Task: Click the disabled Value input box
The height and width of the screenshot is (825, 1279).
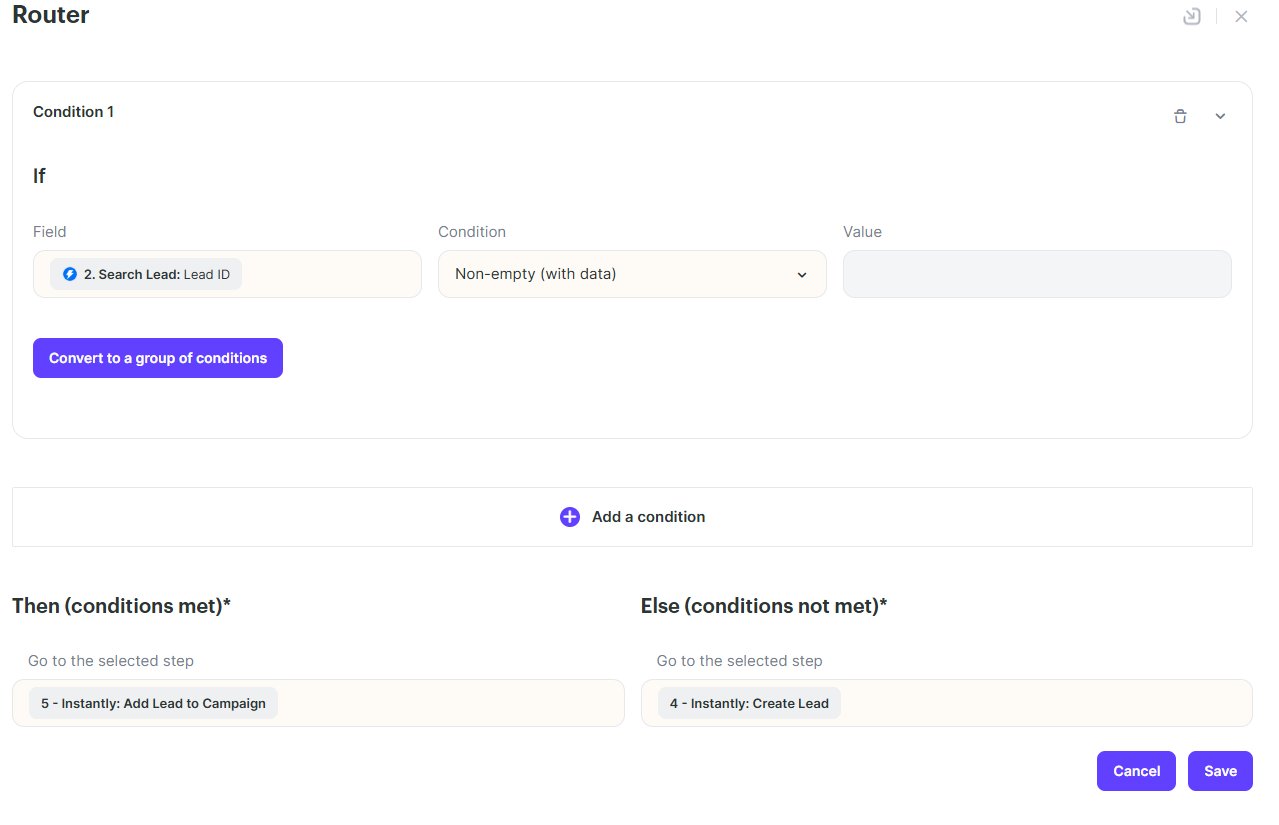Action: point(1037,274)
